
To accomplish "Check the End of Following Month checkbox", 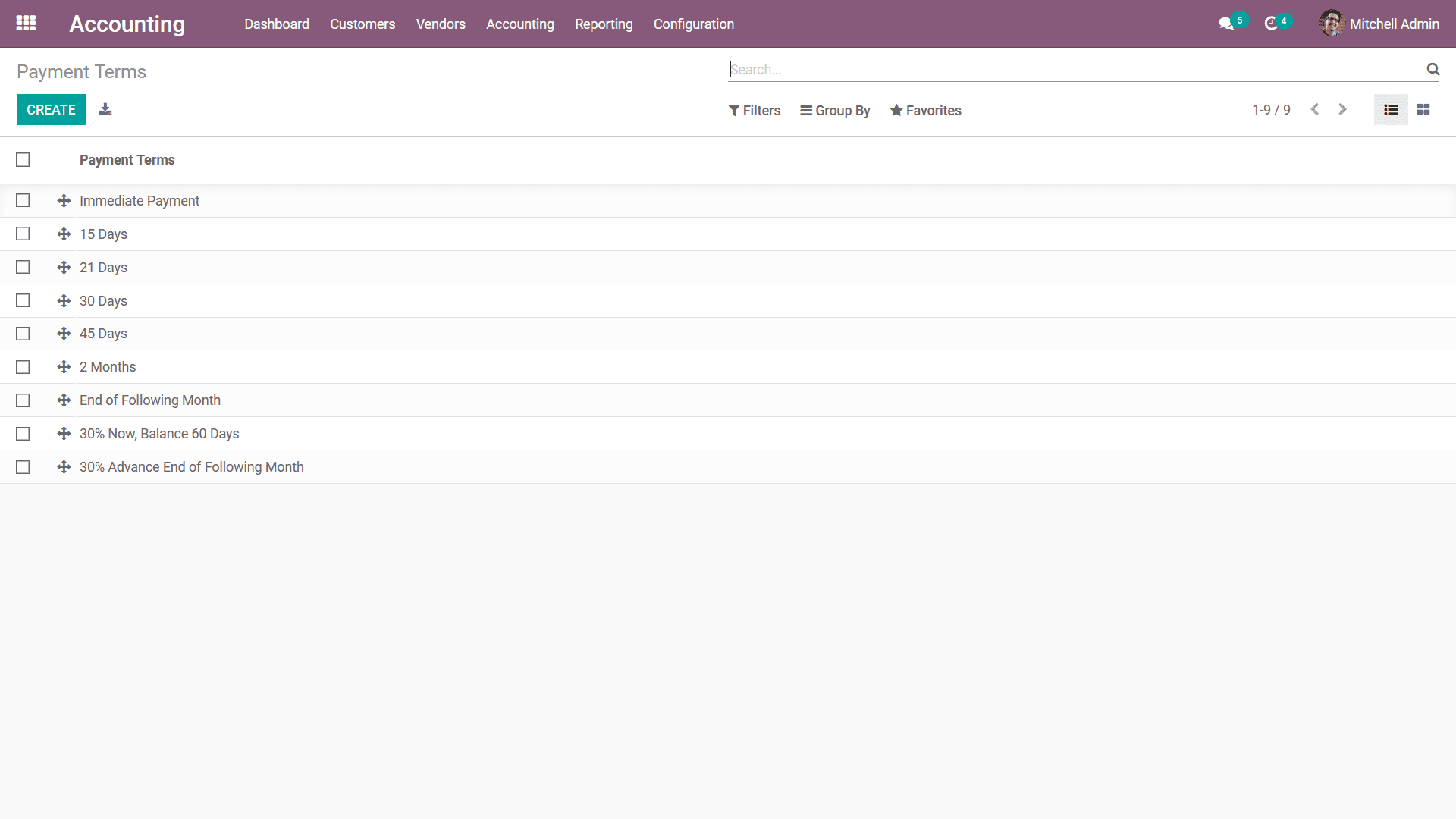I will click(x=23, y=400).
